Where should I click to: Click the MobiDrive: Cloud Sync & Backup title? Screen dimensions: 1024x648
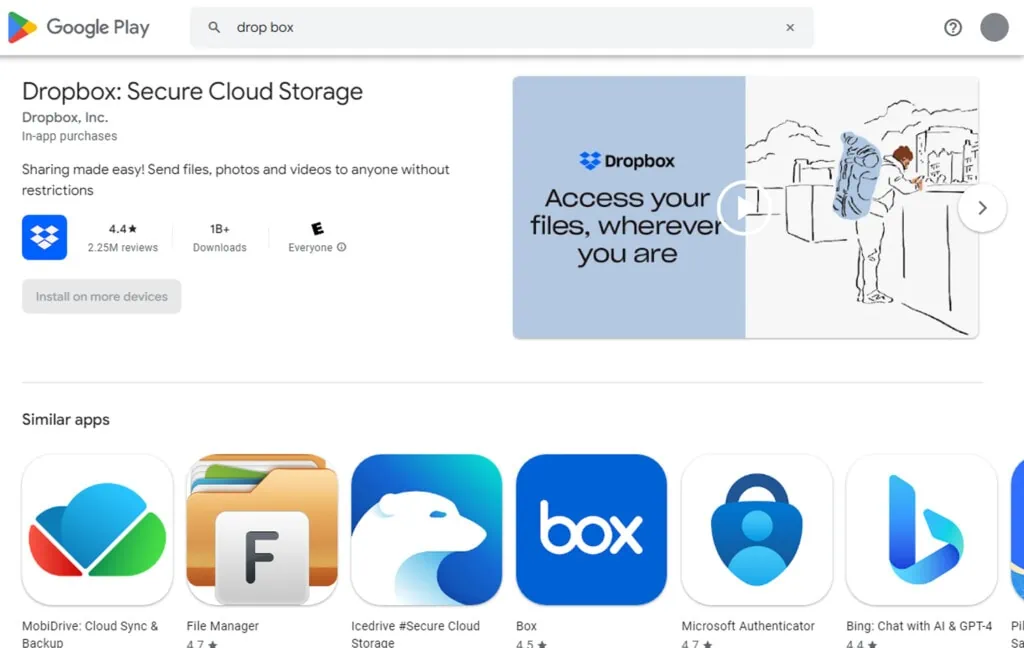click(90, 634)
